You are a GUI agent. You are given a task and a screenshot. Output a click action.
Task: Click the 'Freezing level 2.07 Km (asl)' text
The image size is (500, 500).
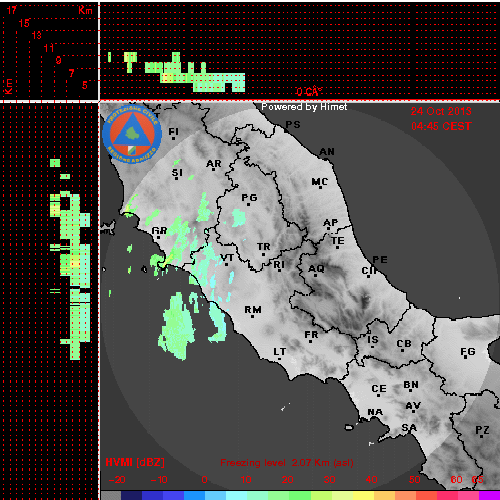[287, 463]
